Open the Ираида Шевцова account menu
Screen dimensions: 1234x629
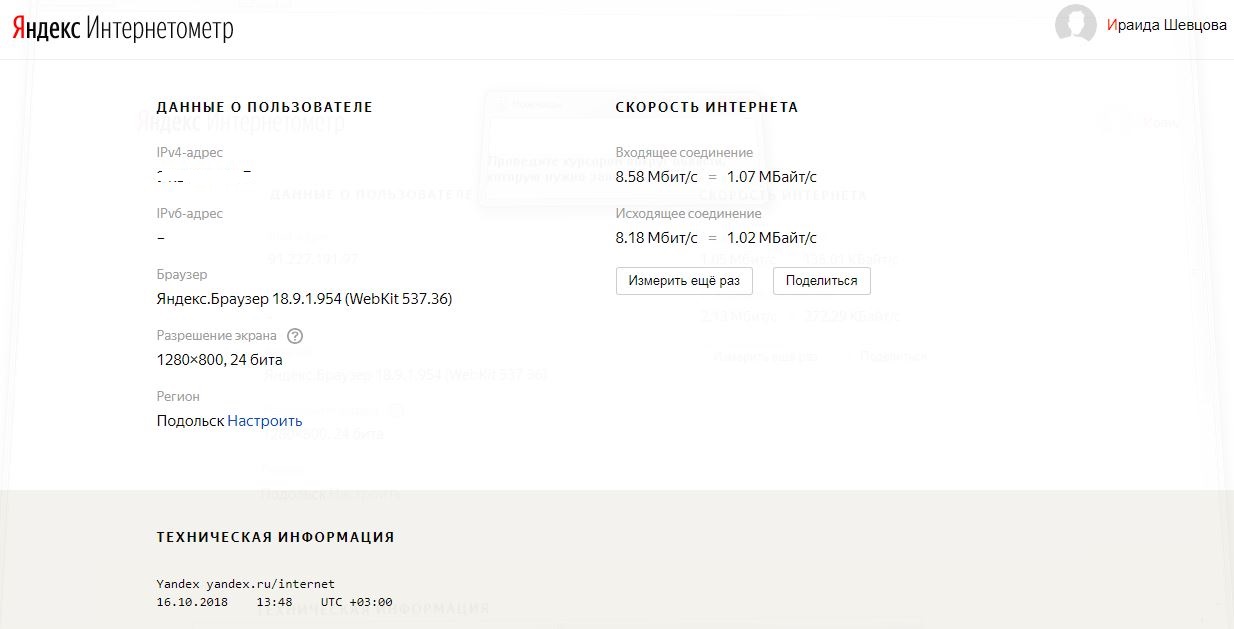click(x=1166, y=26)
